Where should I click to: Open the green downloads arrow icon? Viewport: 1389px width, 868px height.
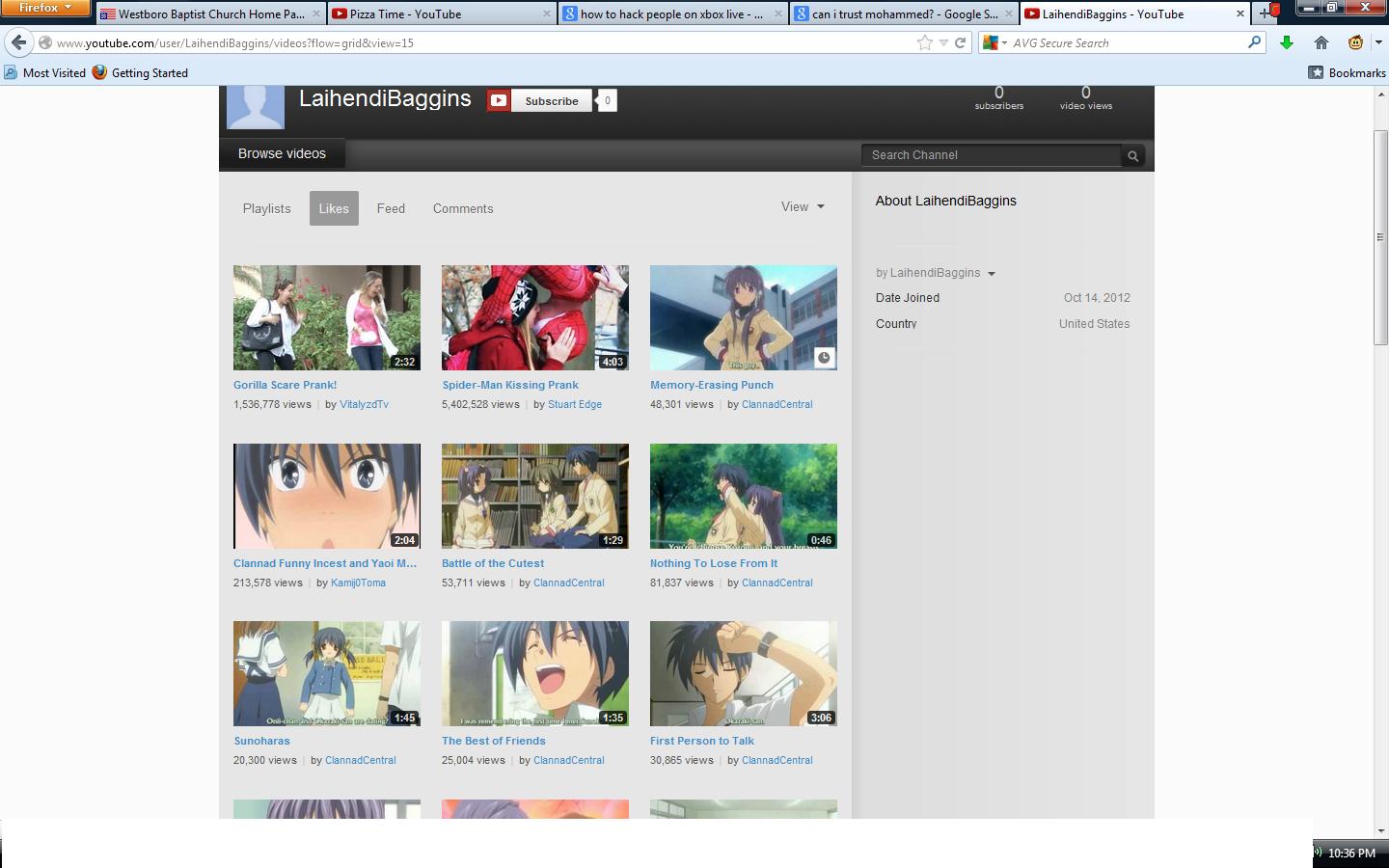1287,42
